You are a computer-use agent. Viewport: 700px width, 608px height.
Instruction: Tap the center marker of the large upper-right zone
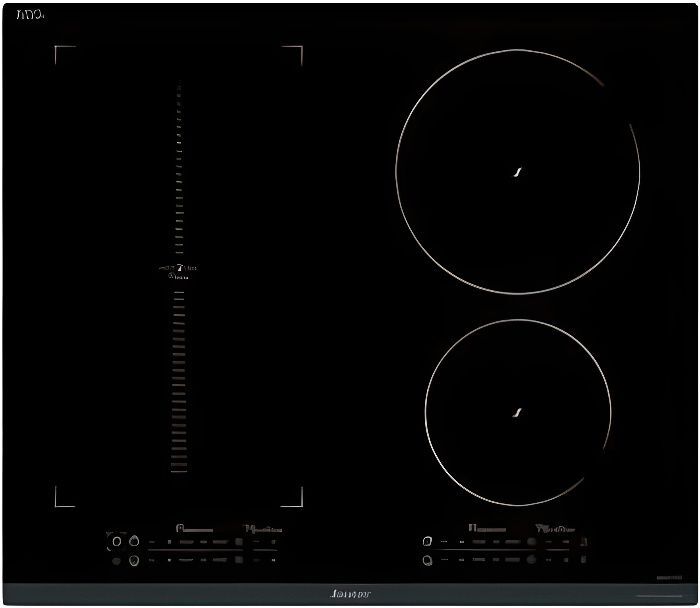(517, 172)
